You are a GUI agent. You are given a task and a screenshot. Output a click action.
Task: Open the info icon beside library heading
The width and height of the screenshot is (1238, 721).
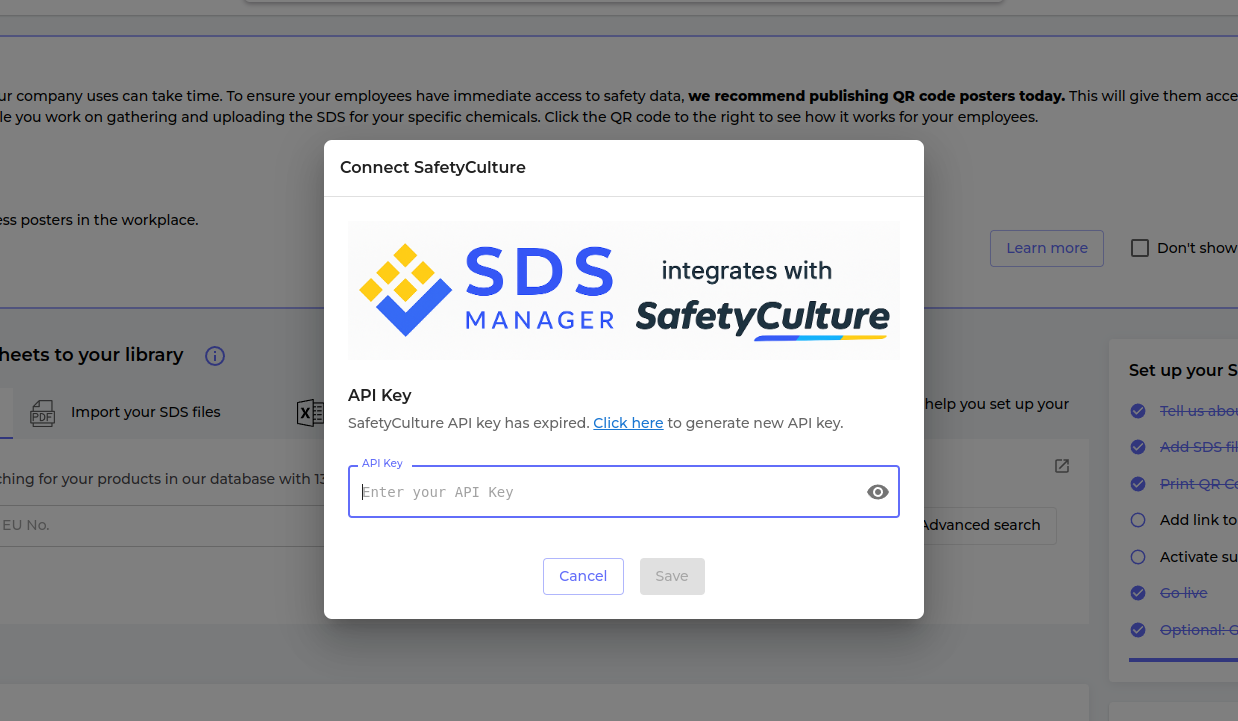[215, 356]
